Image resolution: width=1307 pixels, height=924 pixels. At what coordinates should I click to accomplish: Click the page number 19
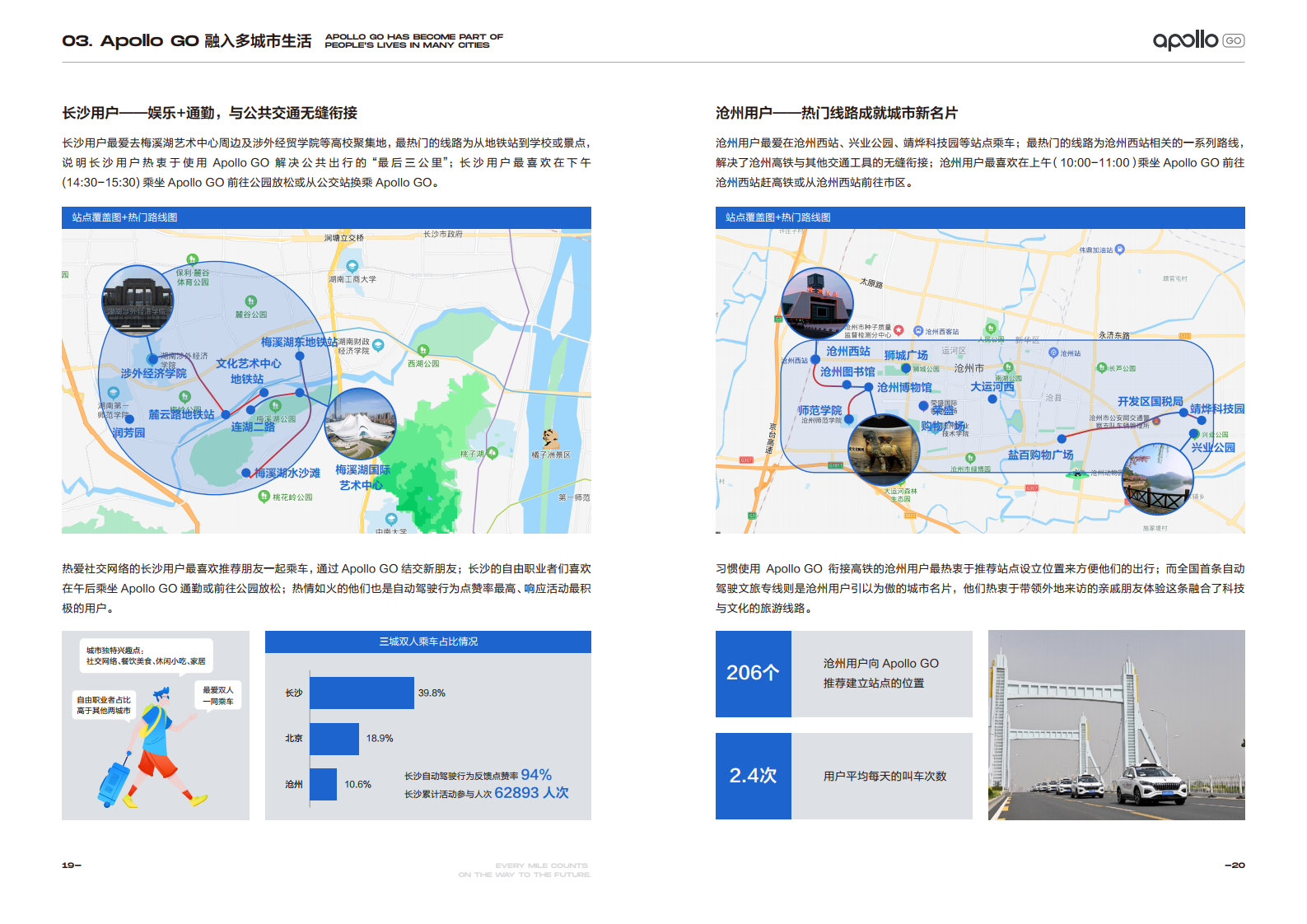click(72, 866)
